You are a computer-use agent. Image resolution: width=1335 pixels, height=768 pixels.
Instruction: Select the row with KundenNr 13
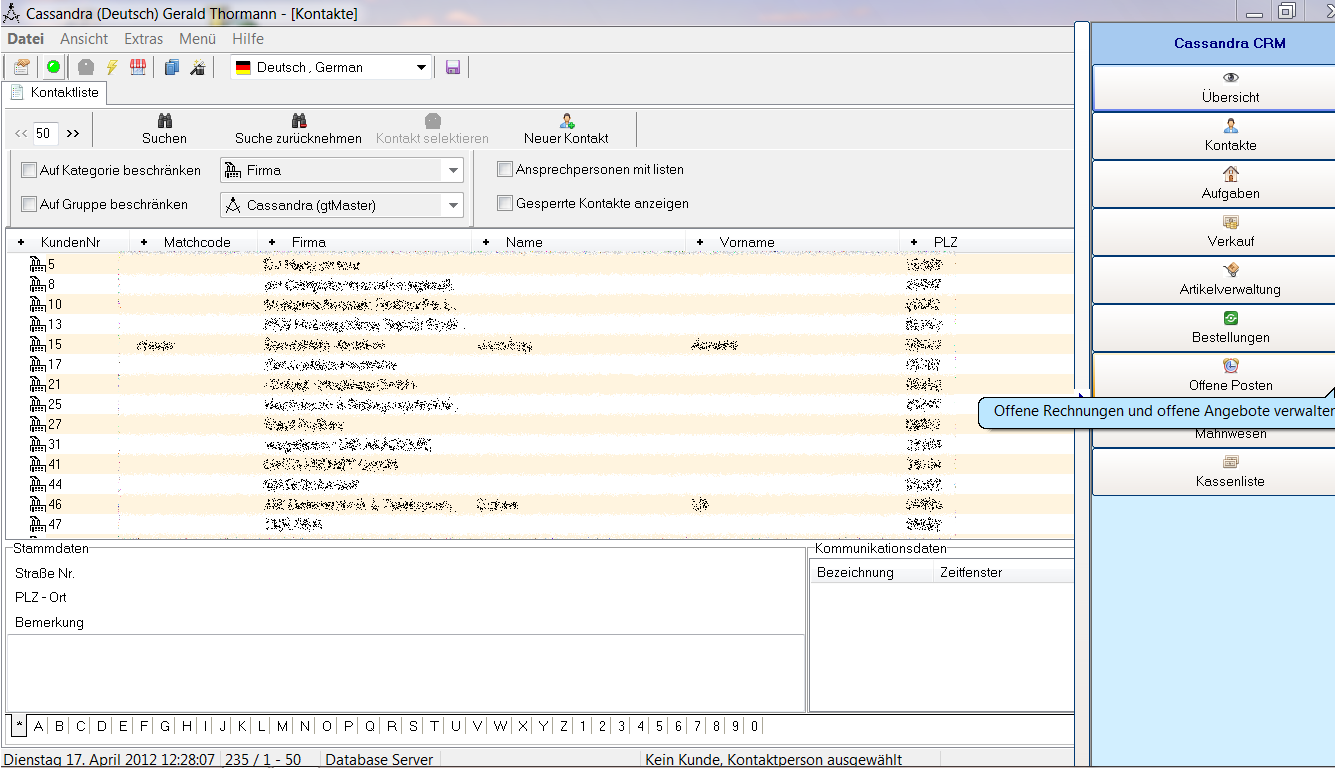[540, 325]
